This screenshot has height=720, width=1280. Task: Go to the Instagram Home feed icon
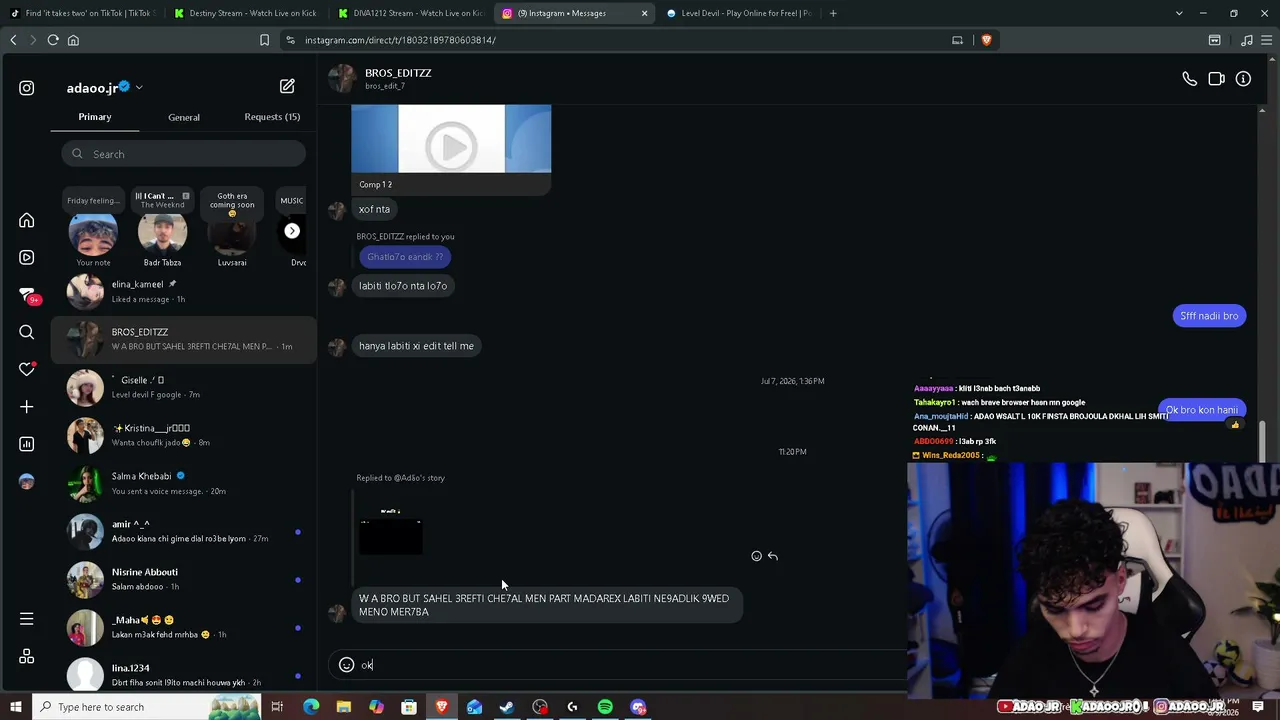[x=27, y=220]
